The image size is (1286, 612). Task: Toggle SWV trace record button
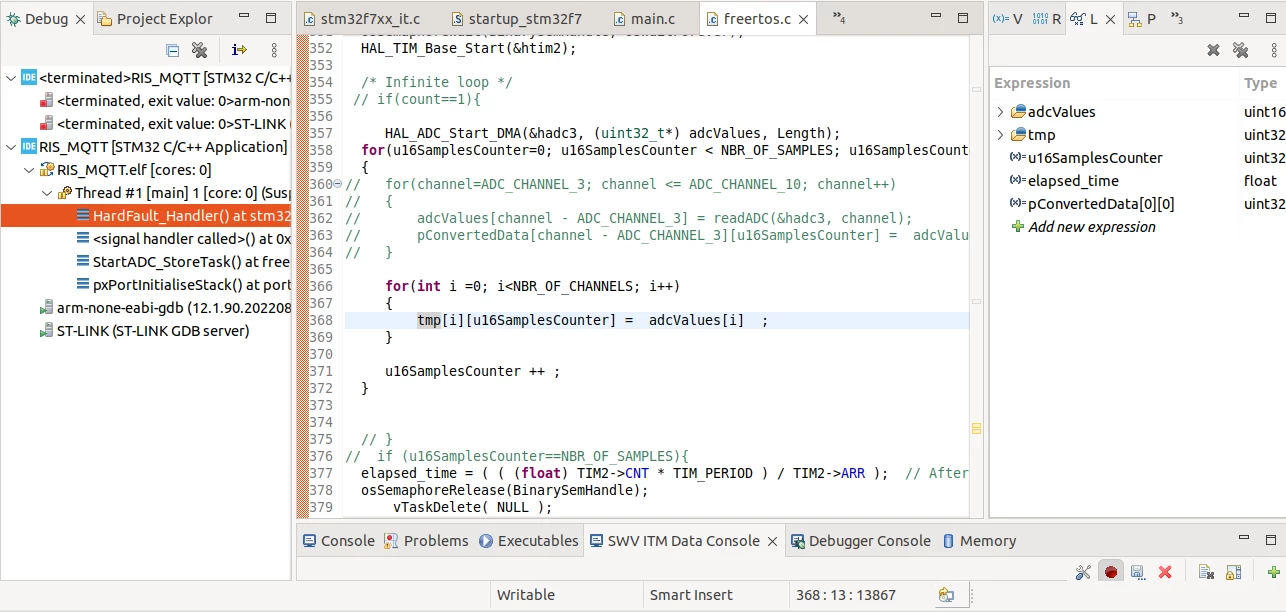[x=1111, y=572]
